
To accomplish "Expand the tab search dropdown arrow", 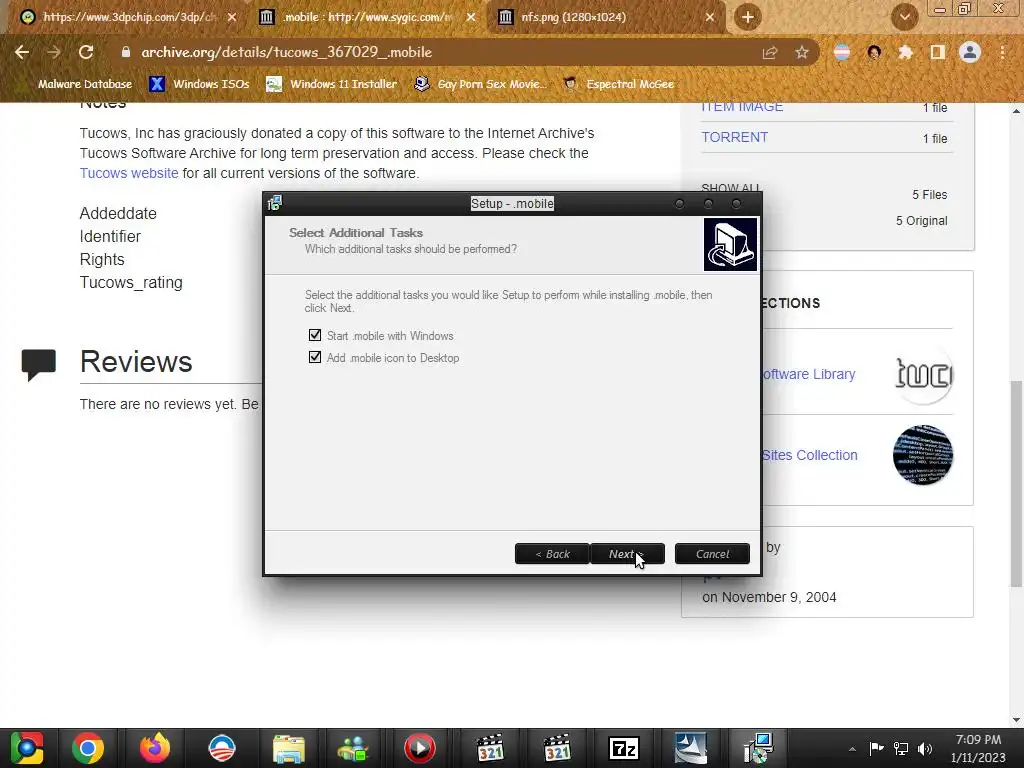I will 904,17.
